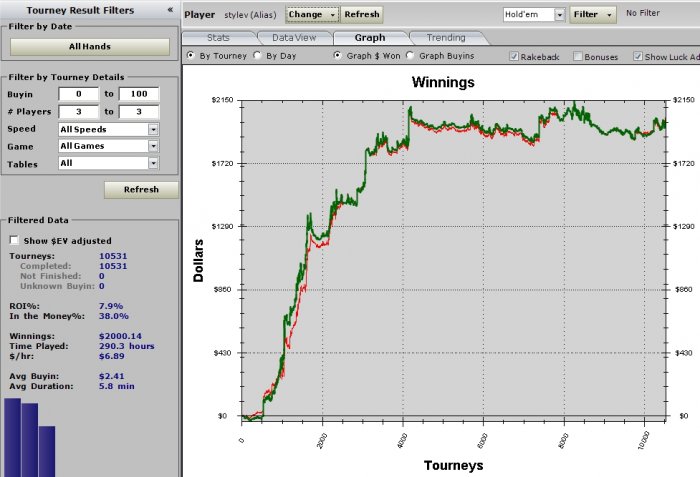Toggle the Rakeback checkbox
This screenshot has width=700, height=477.
[514, 56]
